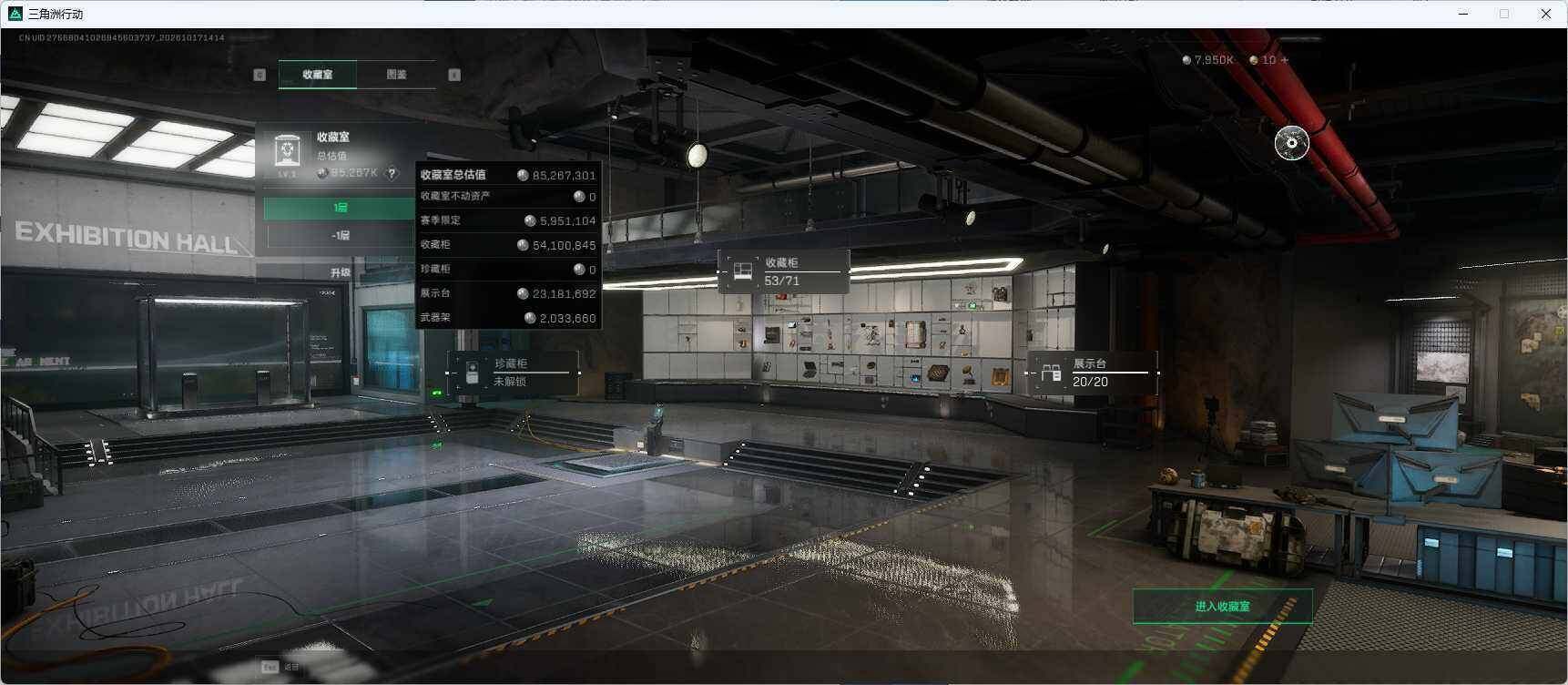Viewport: 1568px width, 685px height.
Task: Select the 珍藏柜 未解锁 label
Action: point(511,373)
